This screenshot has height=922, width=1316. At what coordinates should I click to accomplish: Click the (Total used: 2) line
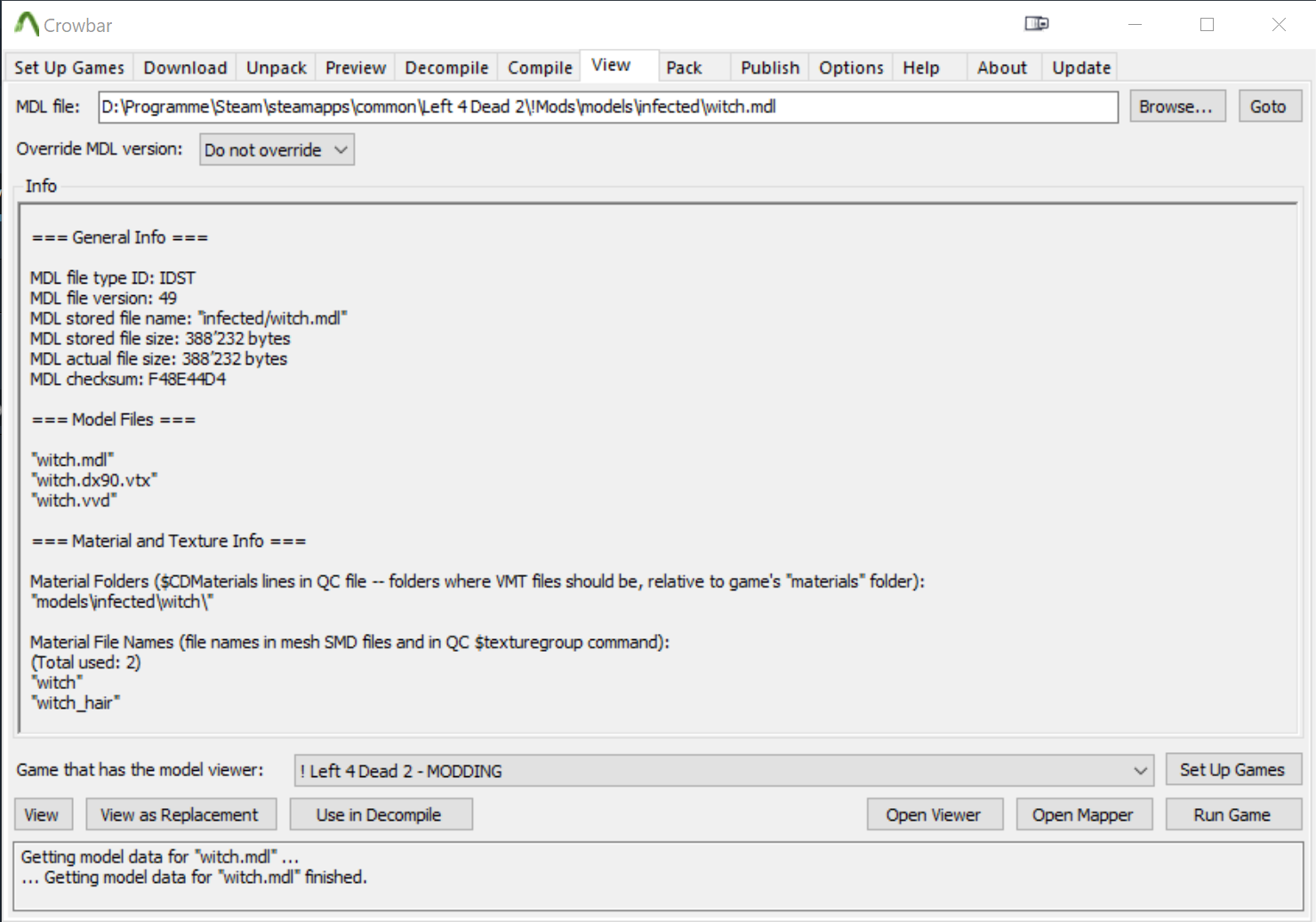pos(85,662)
